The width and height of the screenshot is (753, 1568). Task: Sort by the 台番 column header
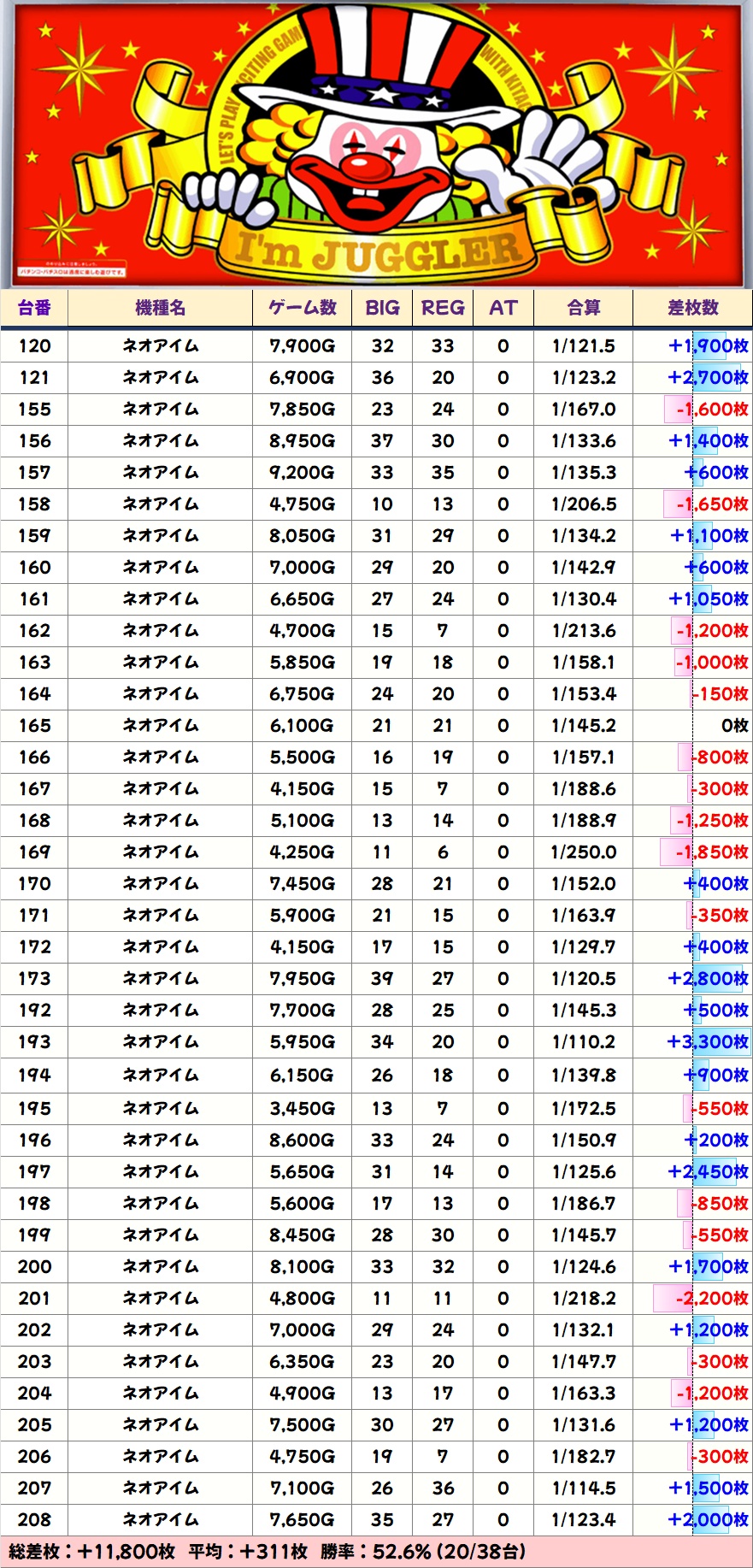coord(34,308)
